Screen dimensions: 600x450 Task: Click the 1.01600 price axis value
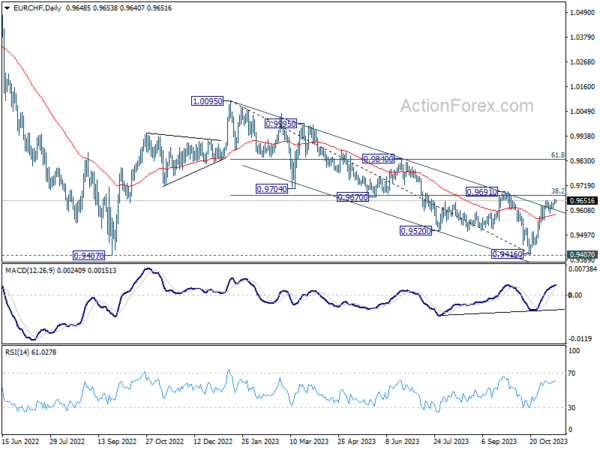(582, 87)
